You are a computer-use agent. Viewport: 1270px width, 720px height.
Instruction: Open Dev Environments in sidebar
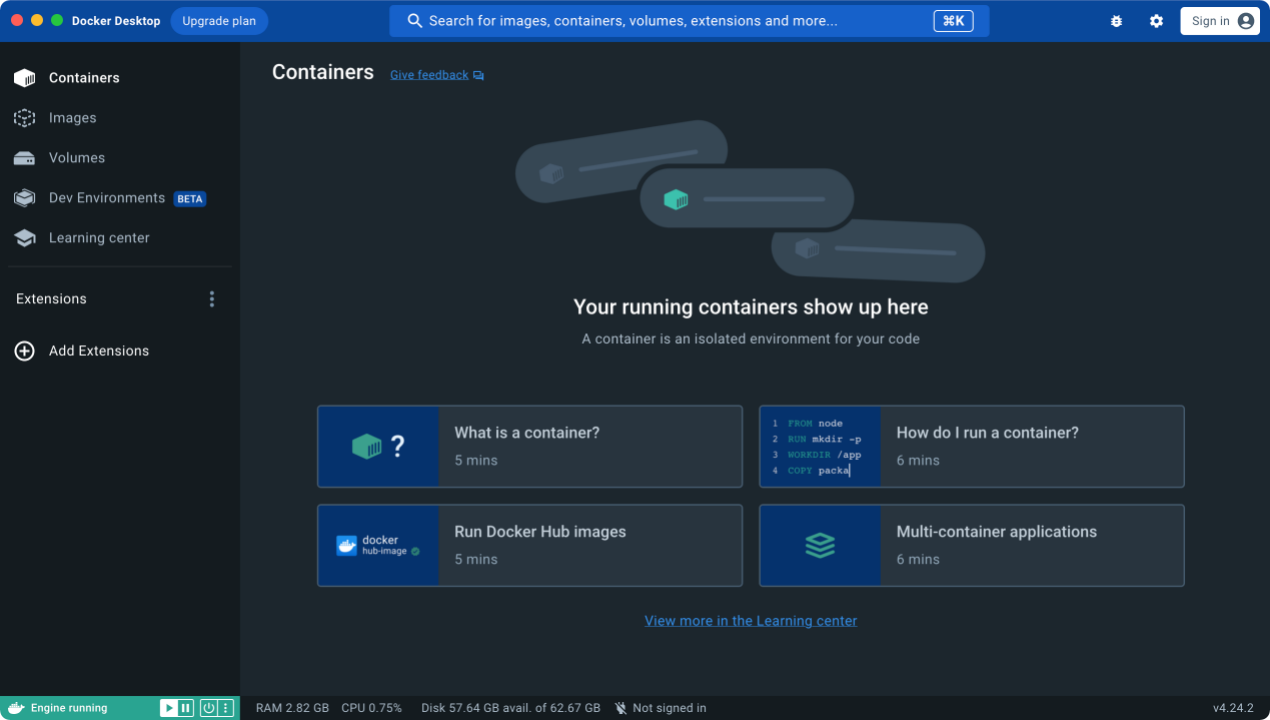[120, 198]
